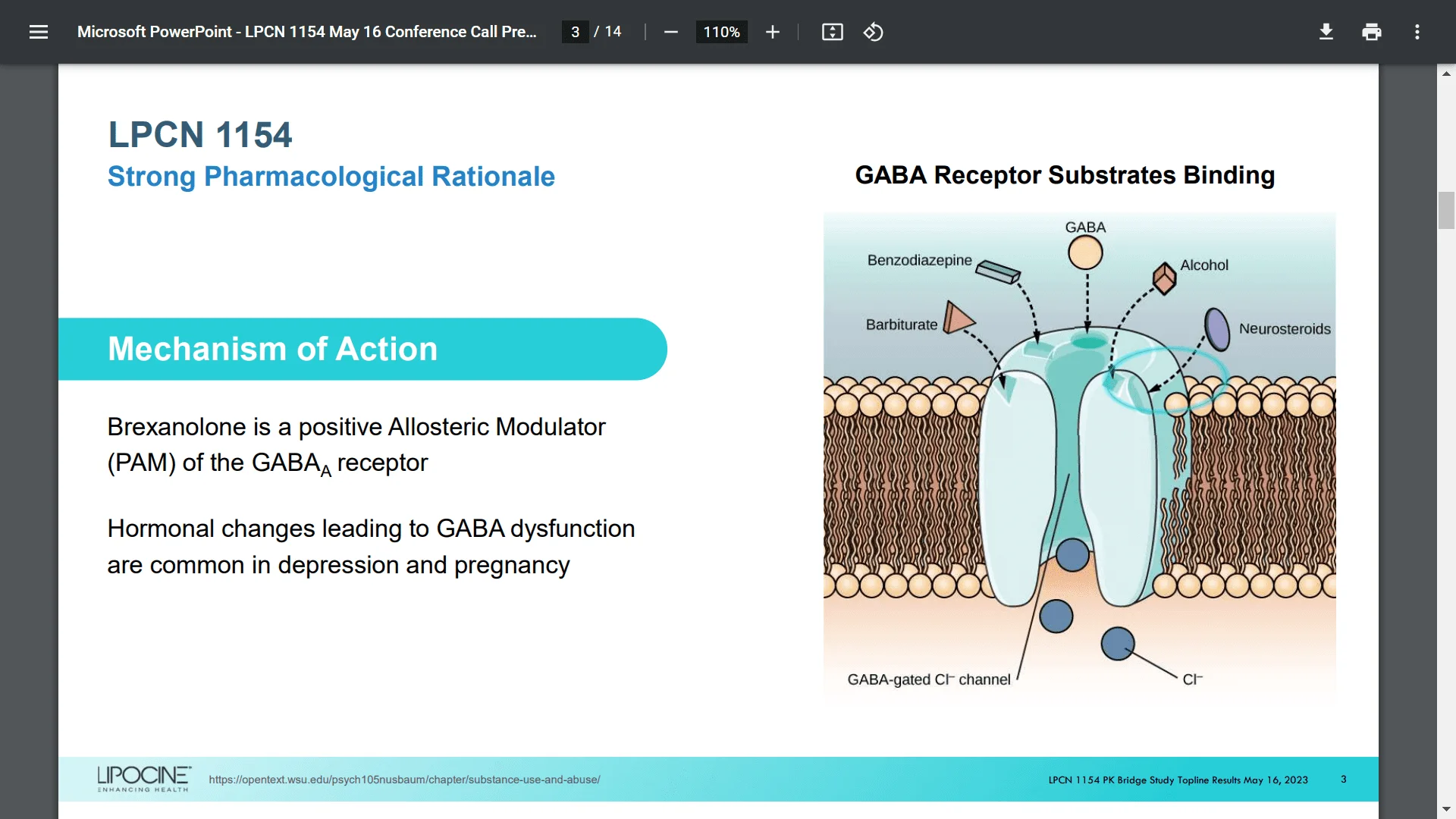Click footer 'PK Bridge Study Topline Results' text

1171,780
